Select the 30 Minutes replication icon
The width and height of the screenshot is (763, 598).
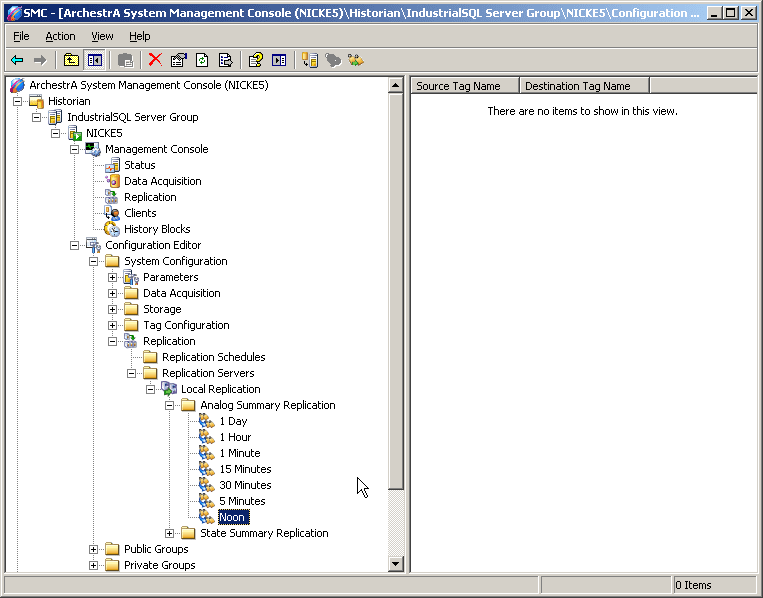click(x=207, y=486)
